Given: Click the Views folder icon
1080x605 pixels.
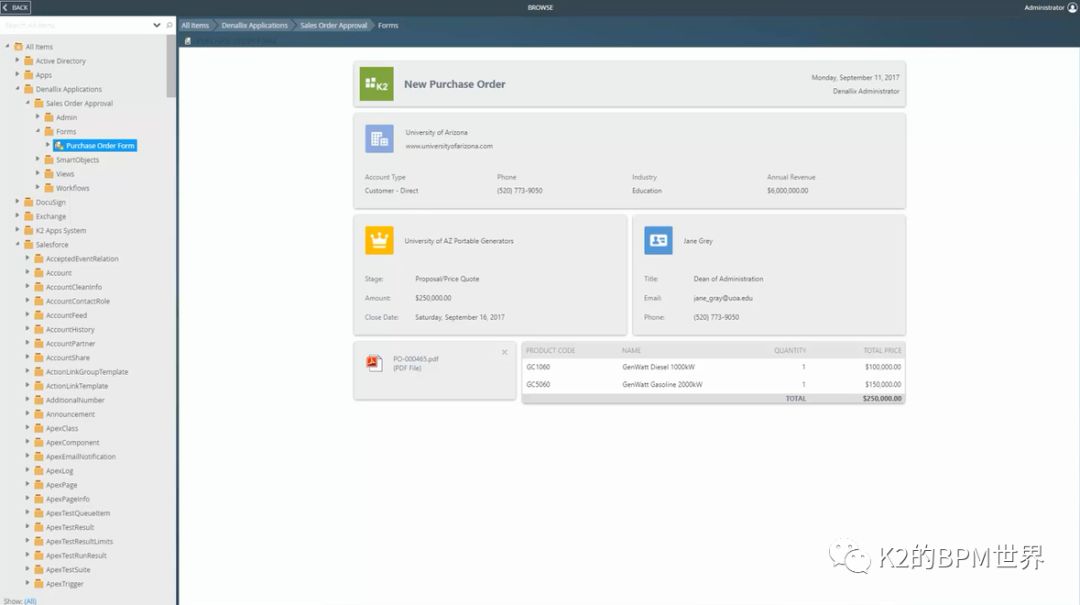Looking at the screenshot, I should click(49, 174).
